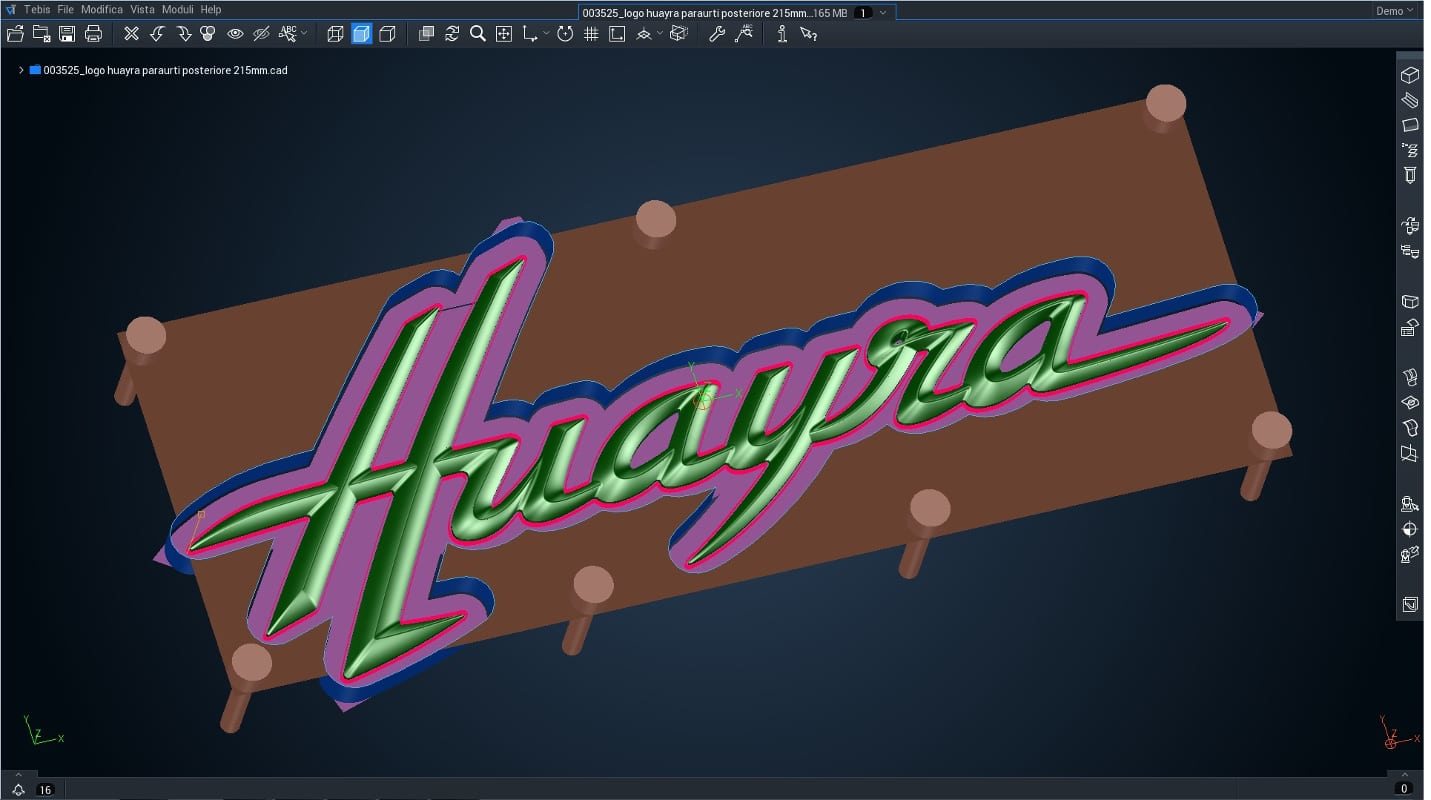The image size is (1431, 800).
Task: Switch to the hidden-line cube display mode
Action: pyautogui.click(x=387, y=34)
